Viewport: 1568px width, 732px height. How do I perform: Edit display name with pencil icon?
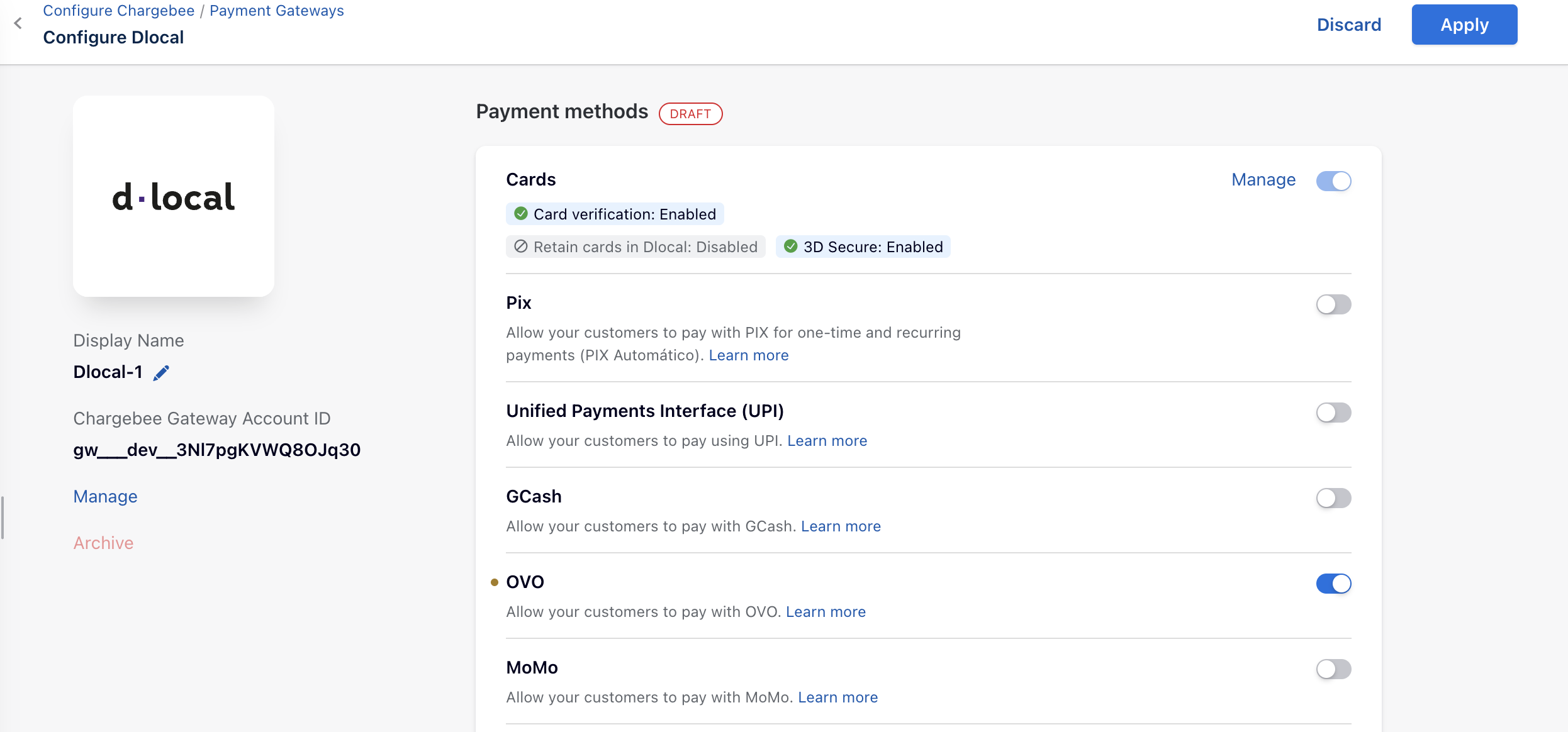(161, 373)
